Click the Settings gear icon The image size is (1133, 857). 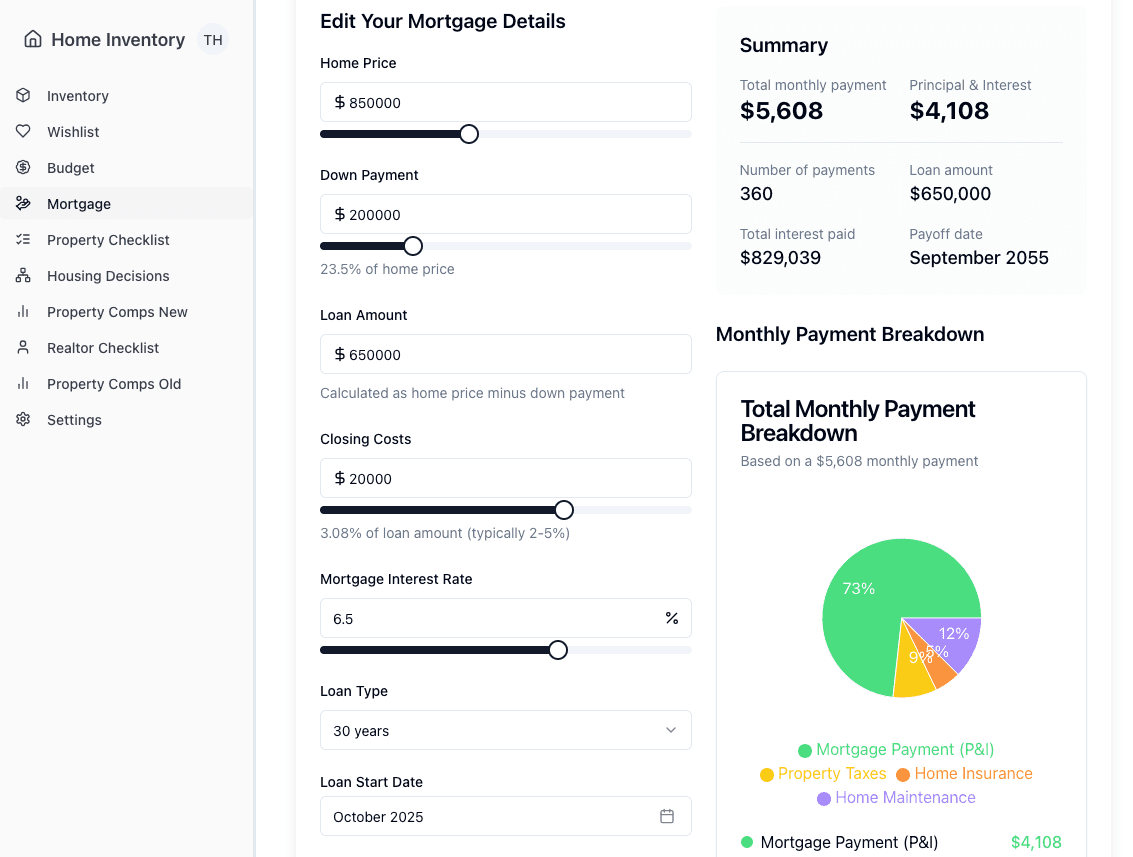pos(23,420)
